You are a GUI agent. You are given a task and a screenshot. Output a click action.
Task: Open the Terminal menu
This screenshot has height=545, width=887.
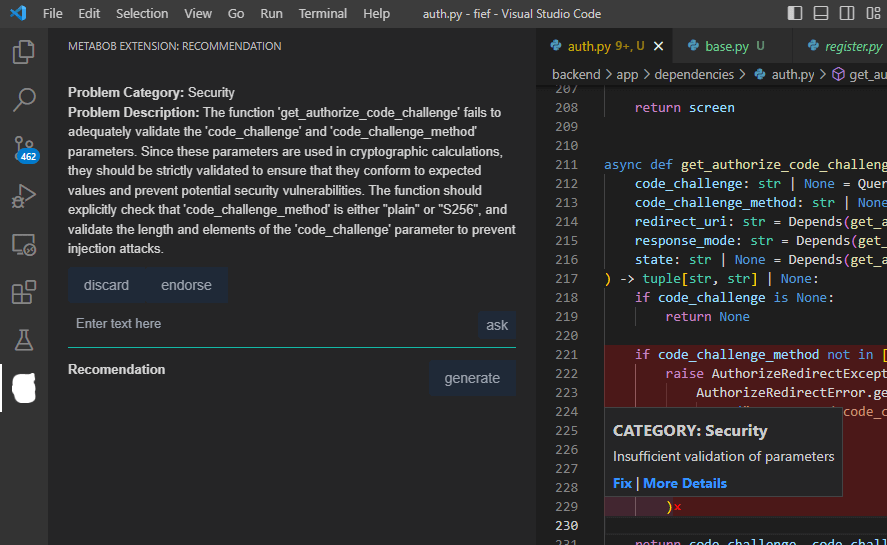click(323, 13)
